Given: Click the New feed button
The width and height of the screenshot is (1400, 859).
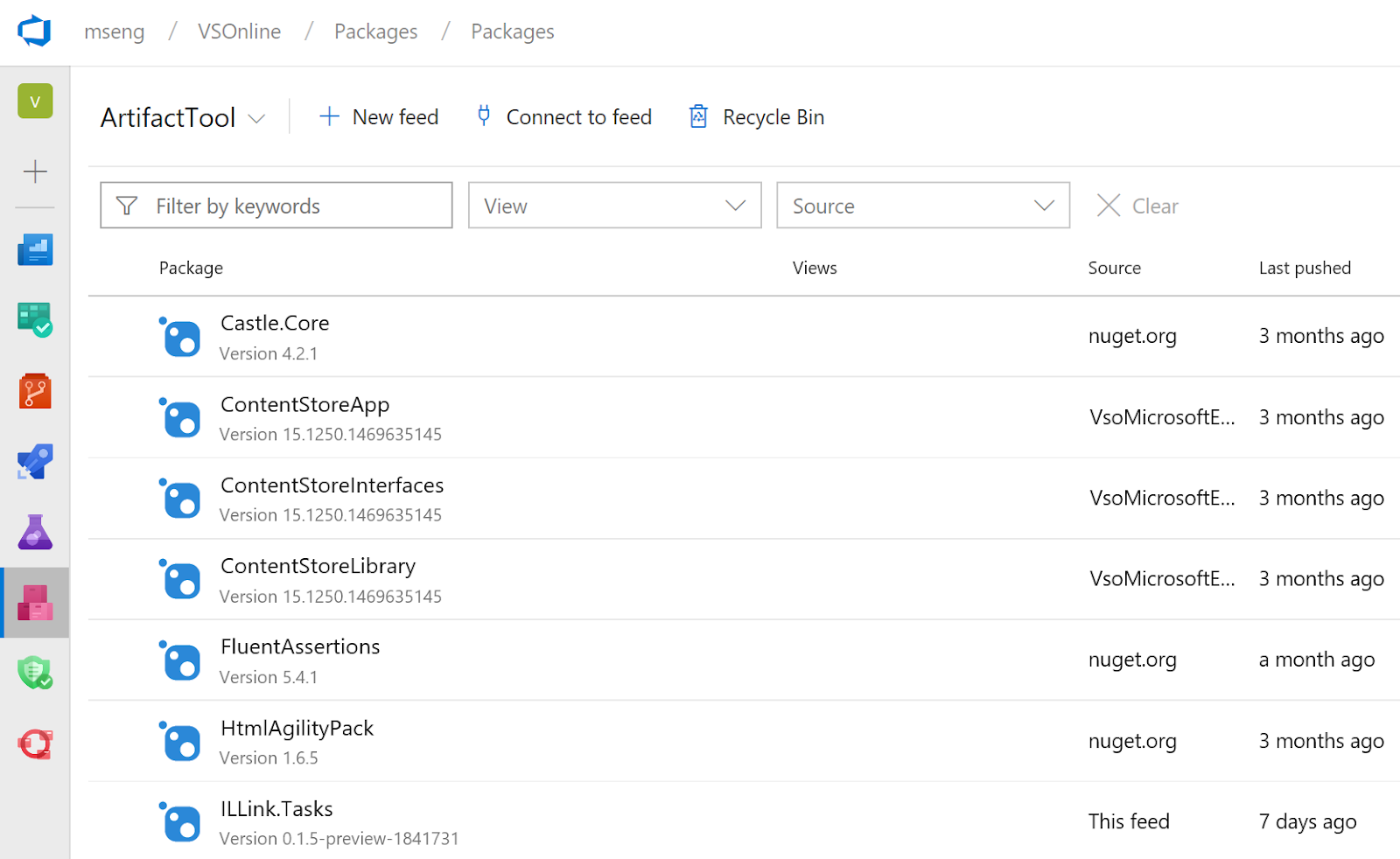Looking at the screenshot, I should click(379, 117).
